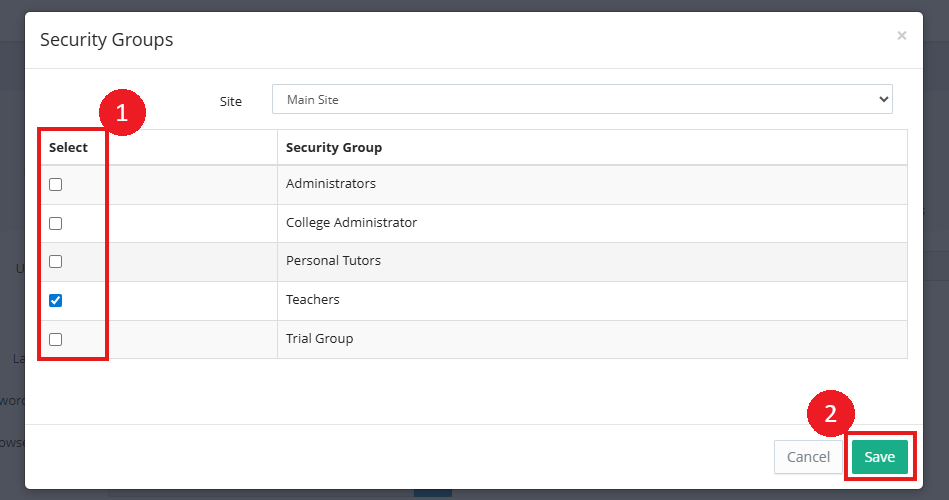The height and width of the screenshot is (500, 949).
Task: Click the red number 2 marker
Action: pyautogui.click(x=829, y=411)
